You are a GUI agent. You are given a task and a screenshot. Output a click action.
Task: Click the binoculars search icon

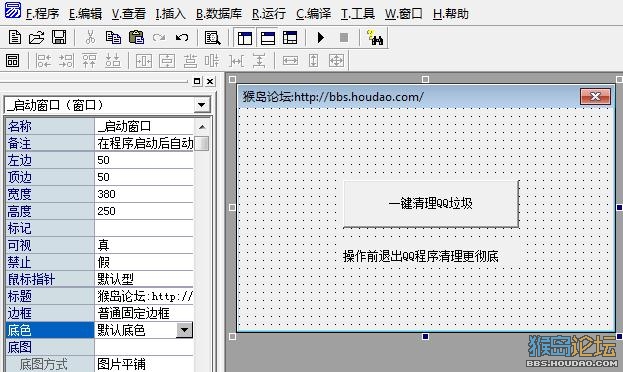pos(375,38)
